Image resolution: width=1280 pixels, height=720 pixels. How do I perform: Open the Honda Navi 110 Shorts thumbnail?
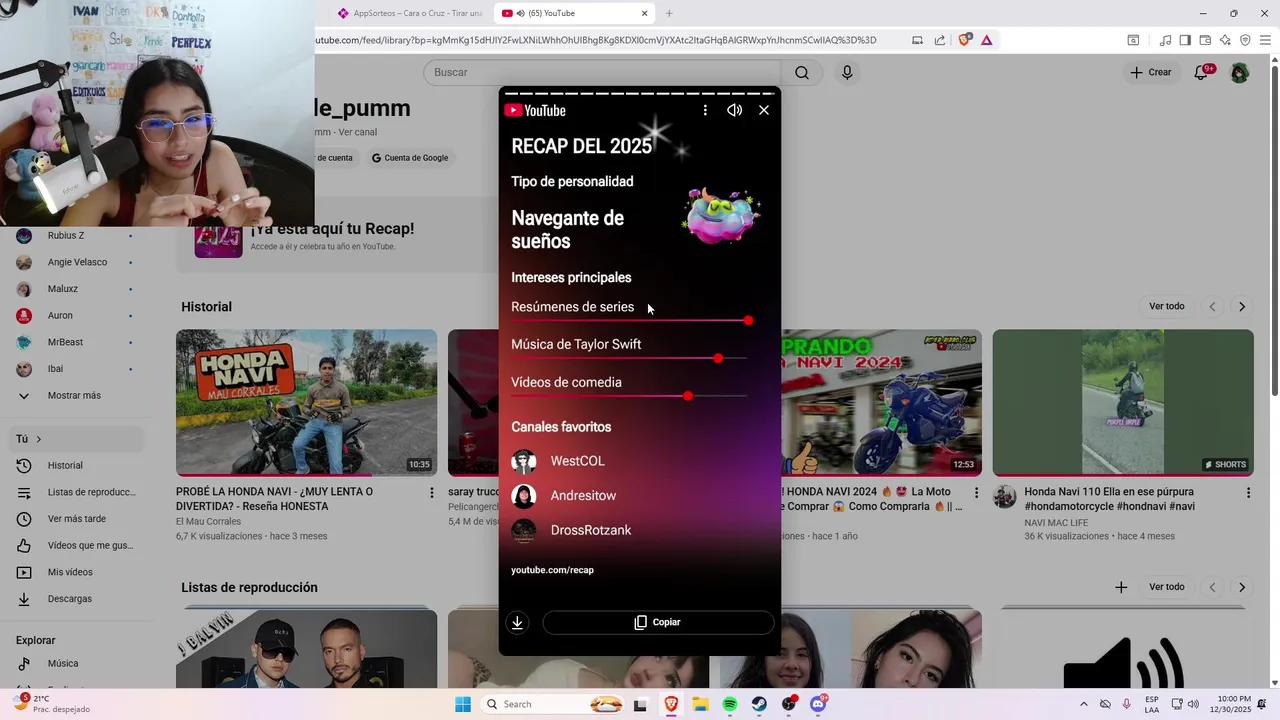point(1123,403)
